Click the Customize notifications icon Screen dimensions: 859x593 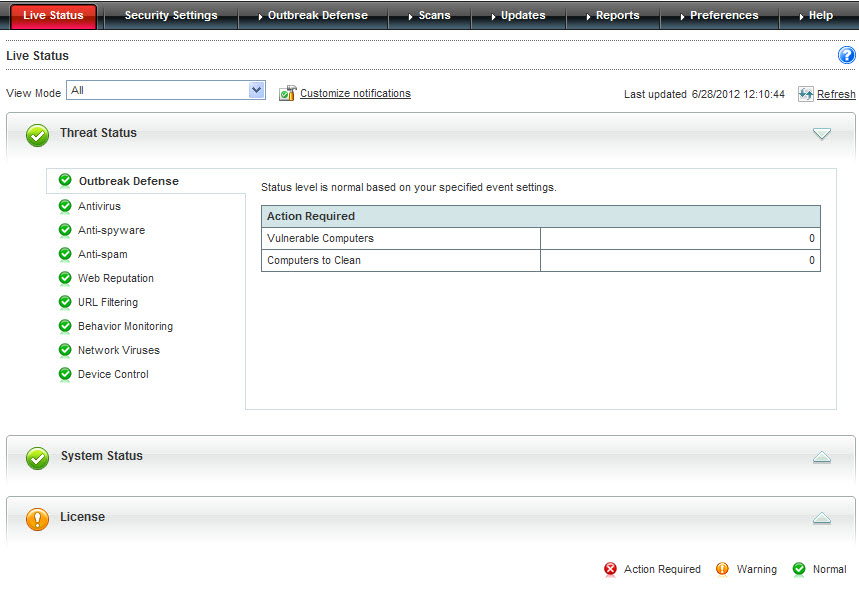point(287,93)
